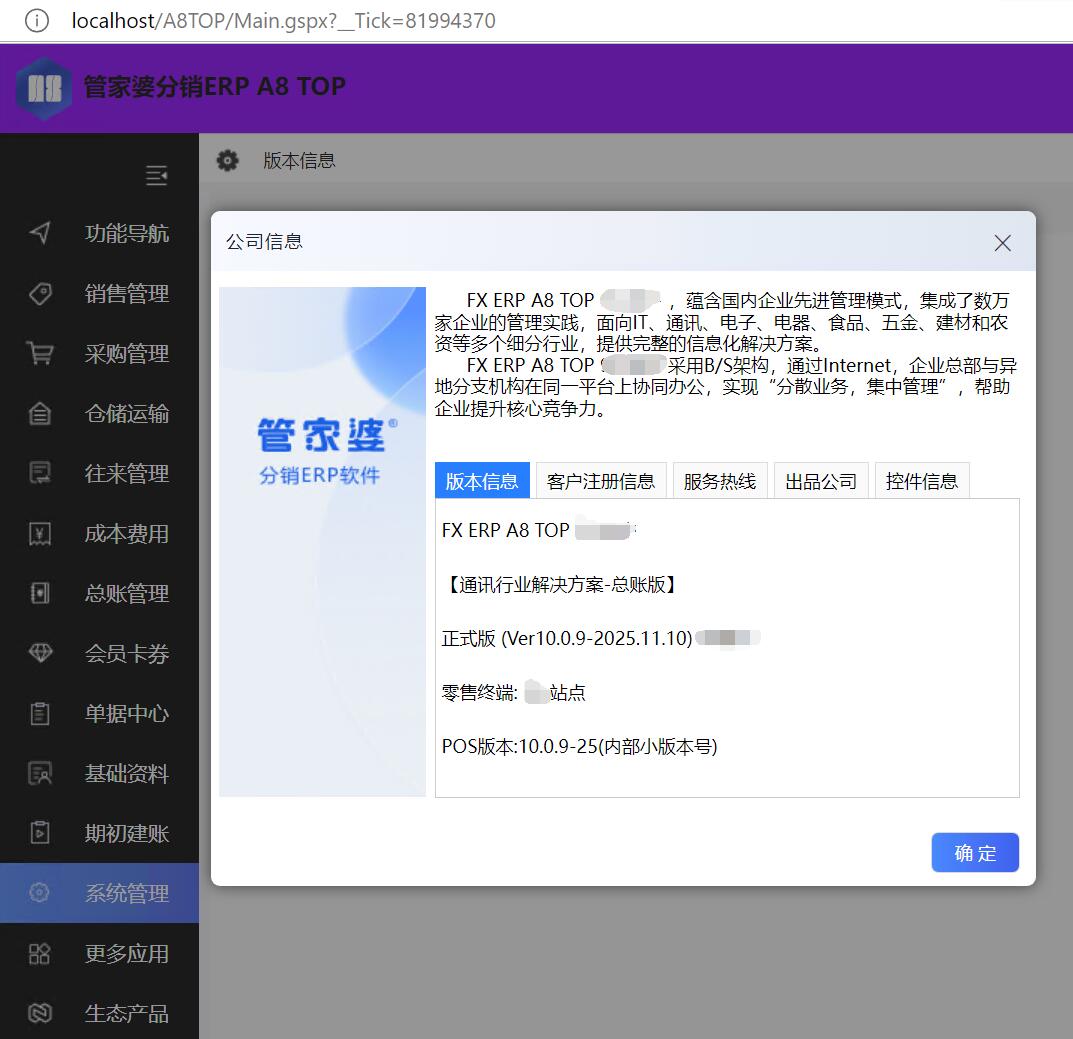Screen dimensions: 1073x1039
Task: Click the diamond icon beside 会员卡券
Action: (40, 654)
